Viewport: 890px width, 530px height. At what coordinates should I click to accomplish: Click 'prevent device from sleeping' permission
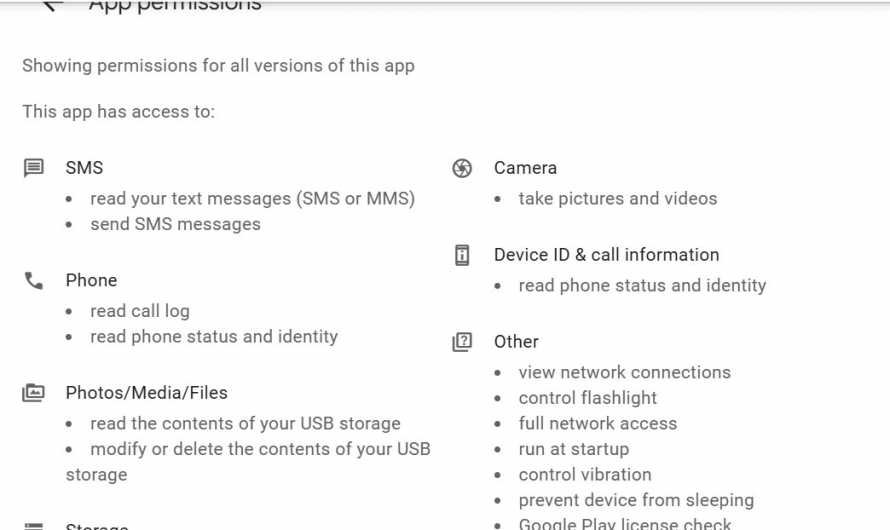(636, 500)
